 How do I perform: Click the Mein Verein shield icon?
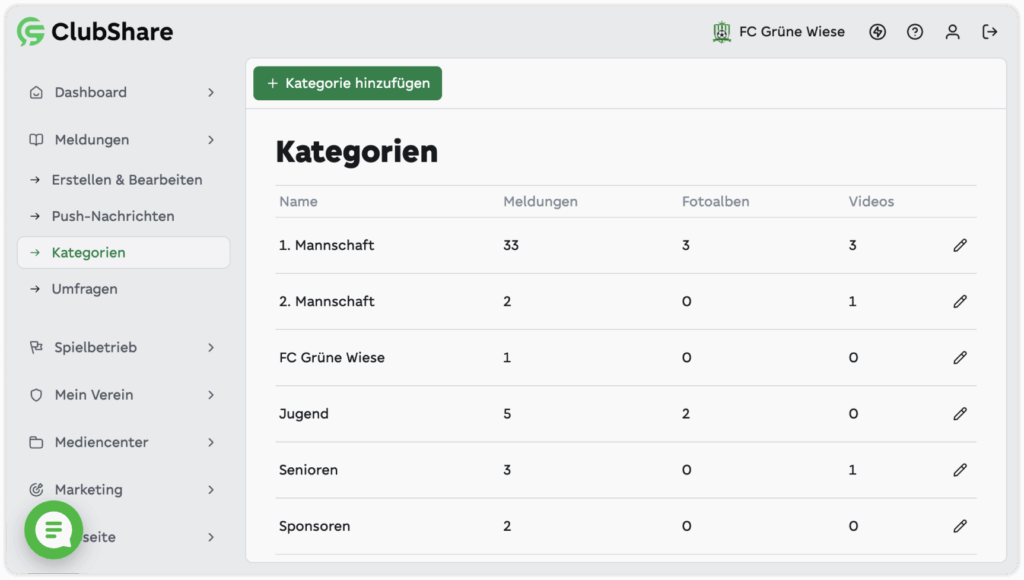[36, 395]
